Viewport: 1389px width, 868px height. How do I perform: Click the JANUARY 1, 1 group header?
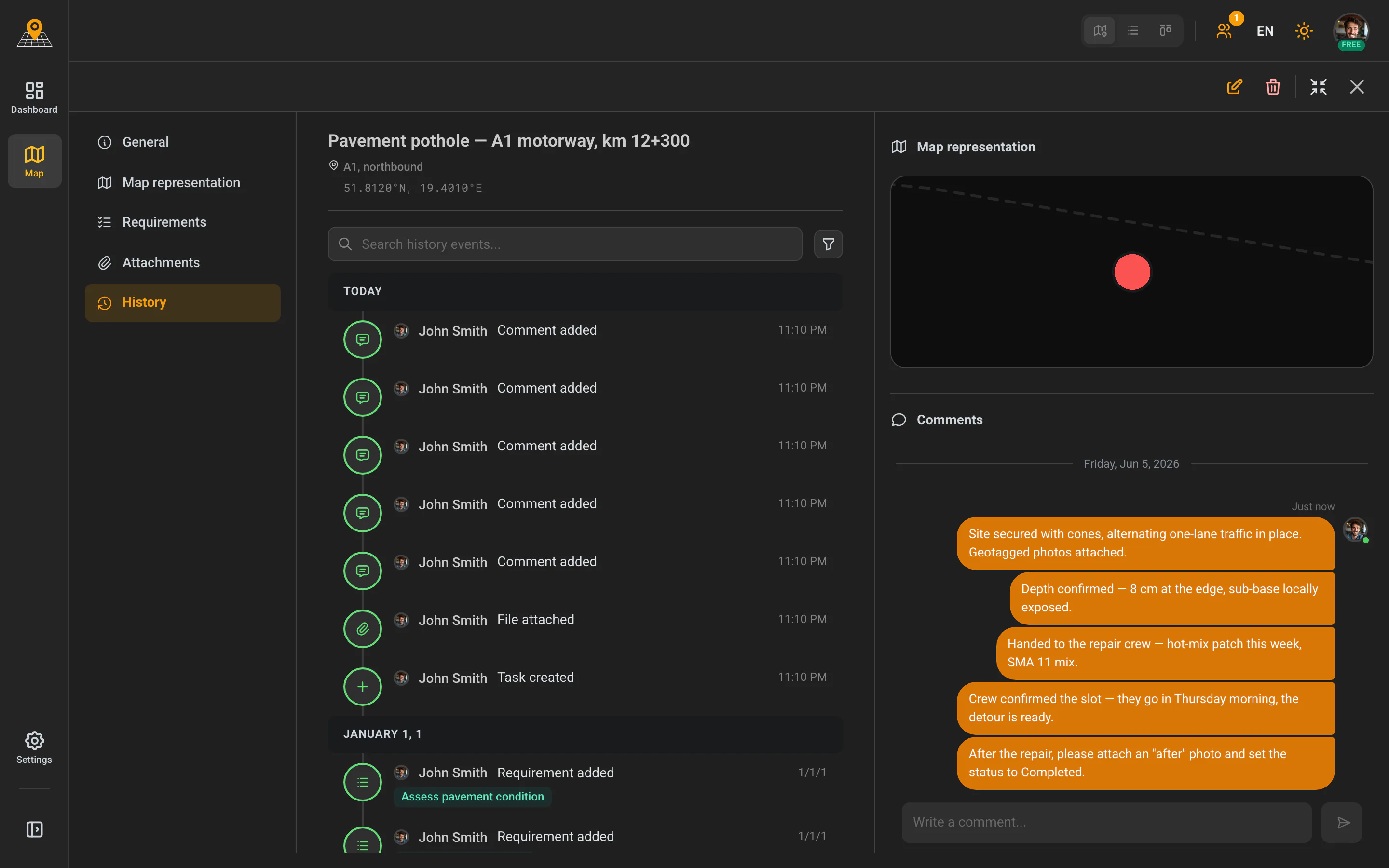click(586, 733)
